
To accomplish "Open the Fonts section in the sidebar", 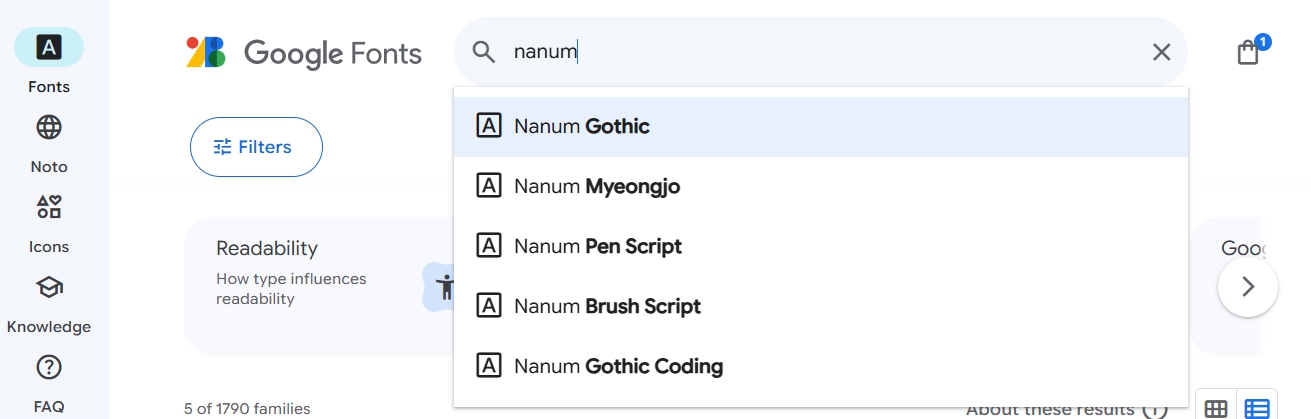I will tap(48, 60).
